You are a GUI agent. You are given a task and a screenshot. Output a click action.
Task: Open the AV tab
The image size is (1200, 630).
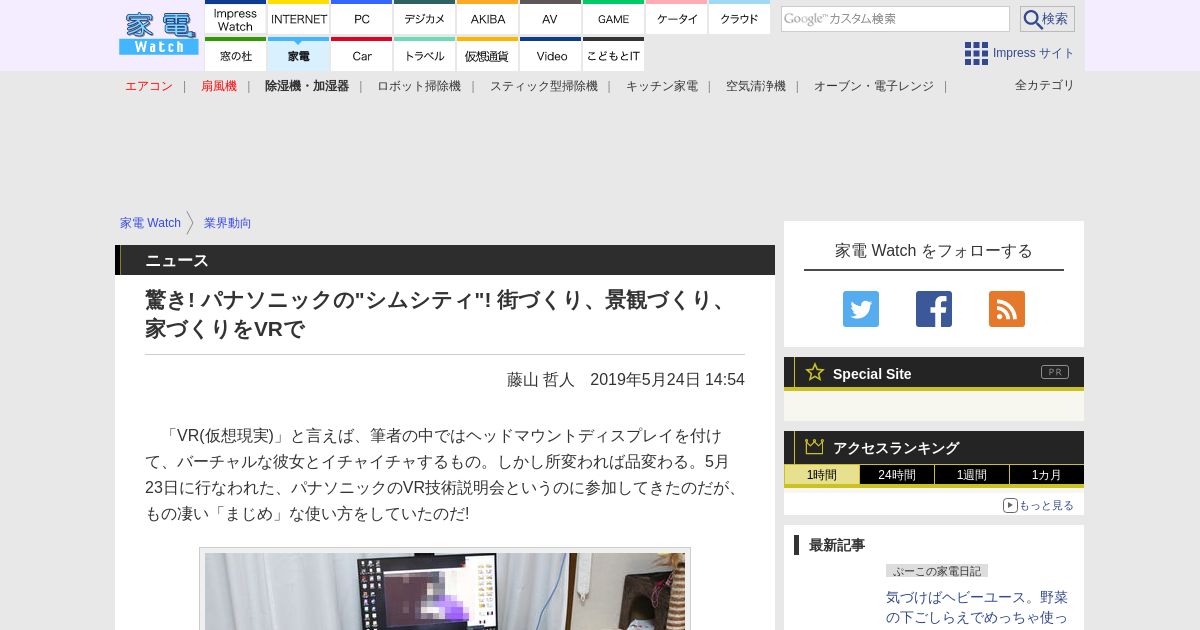(x=551, y=18)
